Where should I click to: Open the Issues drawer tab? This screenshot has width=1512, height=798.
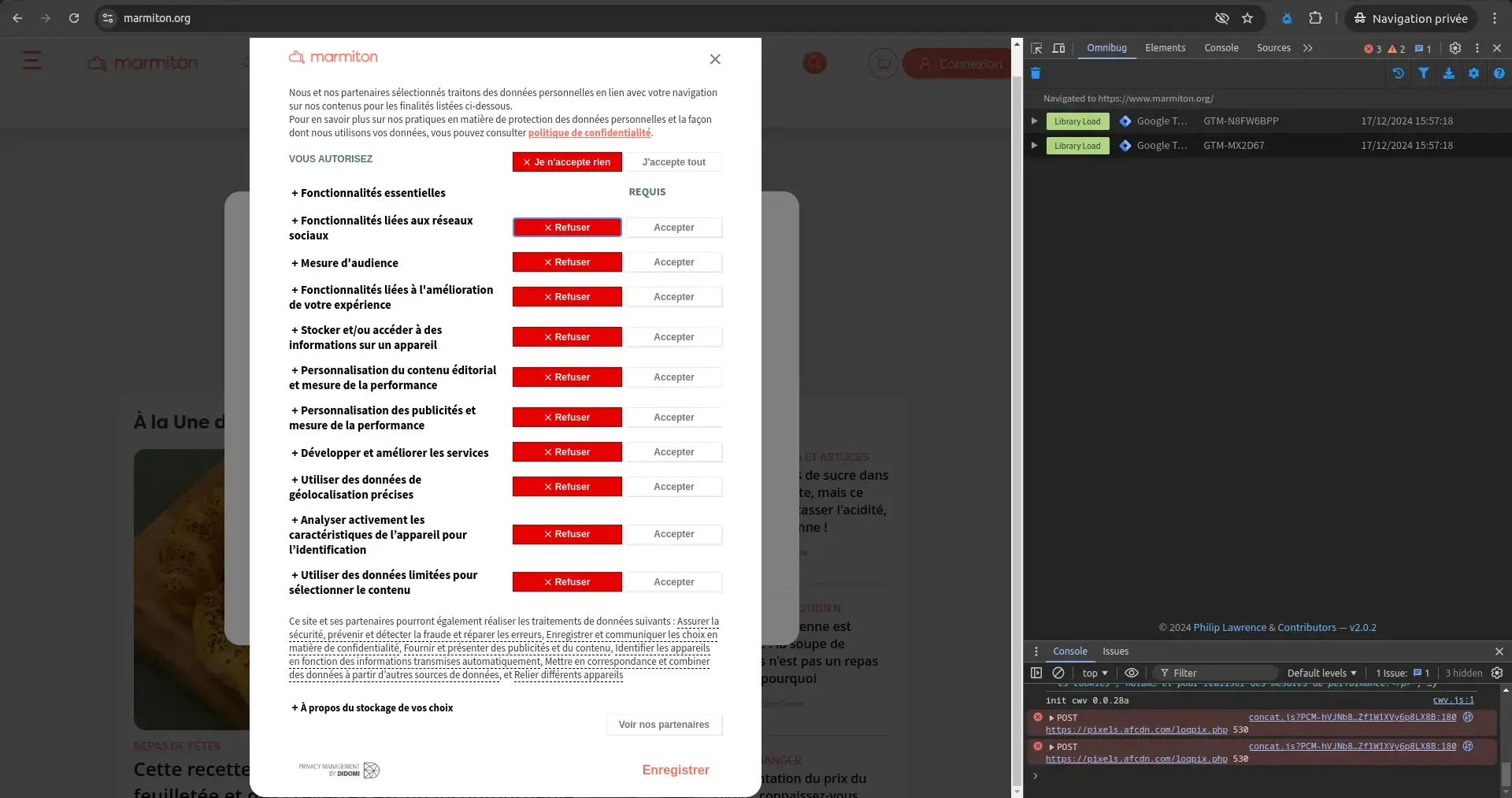(x=1115, y=651)
